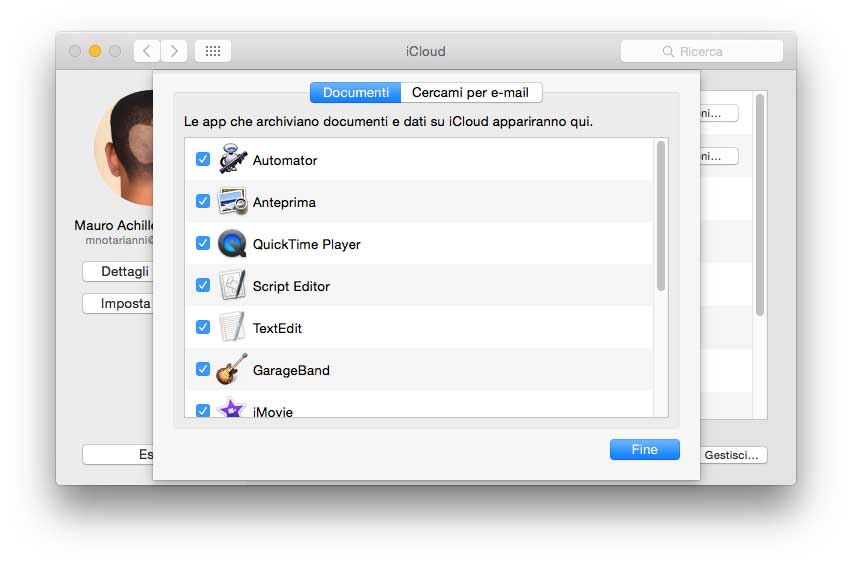Viewport: 852px width, 565px height.
Task: Toggle the iMovie checkbox
Action: pyautogui.click(x=203, y=410)
